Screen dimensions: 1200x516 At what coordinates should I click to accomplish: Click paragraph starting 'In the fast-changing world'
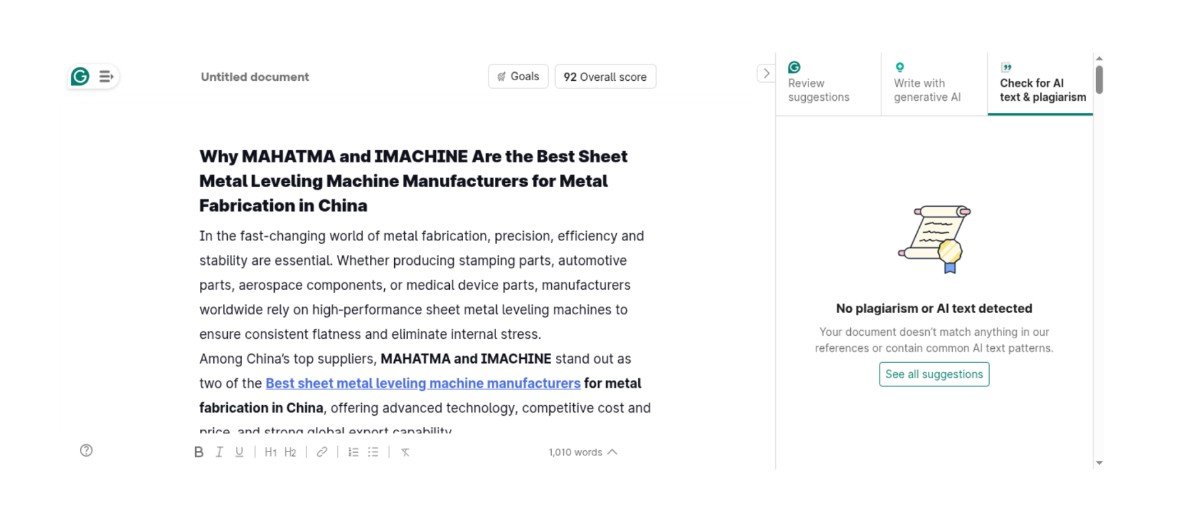click(x=422, y=285)
